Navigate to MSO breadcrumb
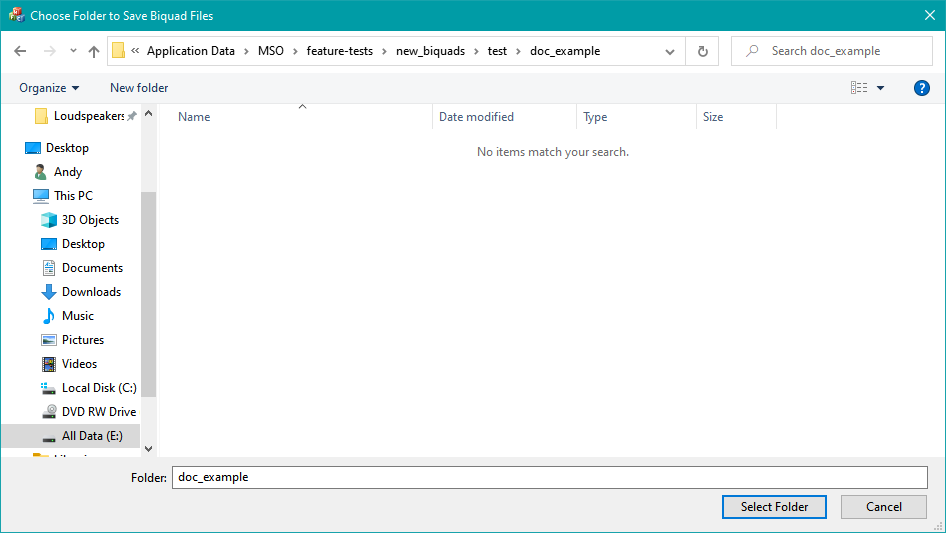The width and height of the screenshot is (946, 533). (x=270, y=51)
